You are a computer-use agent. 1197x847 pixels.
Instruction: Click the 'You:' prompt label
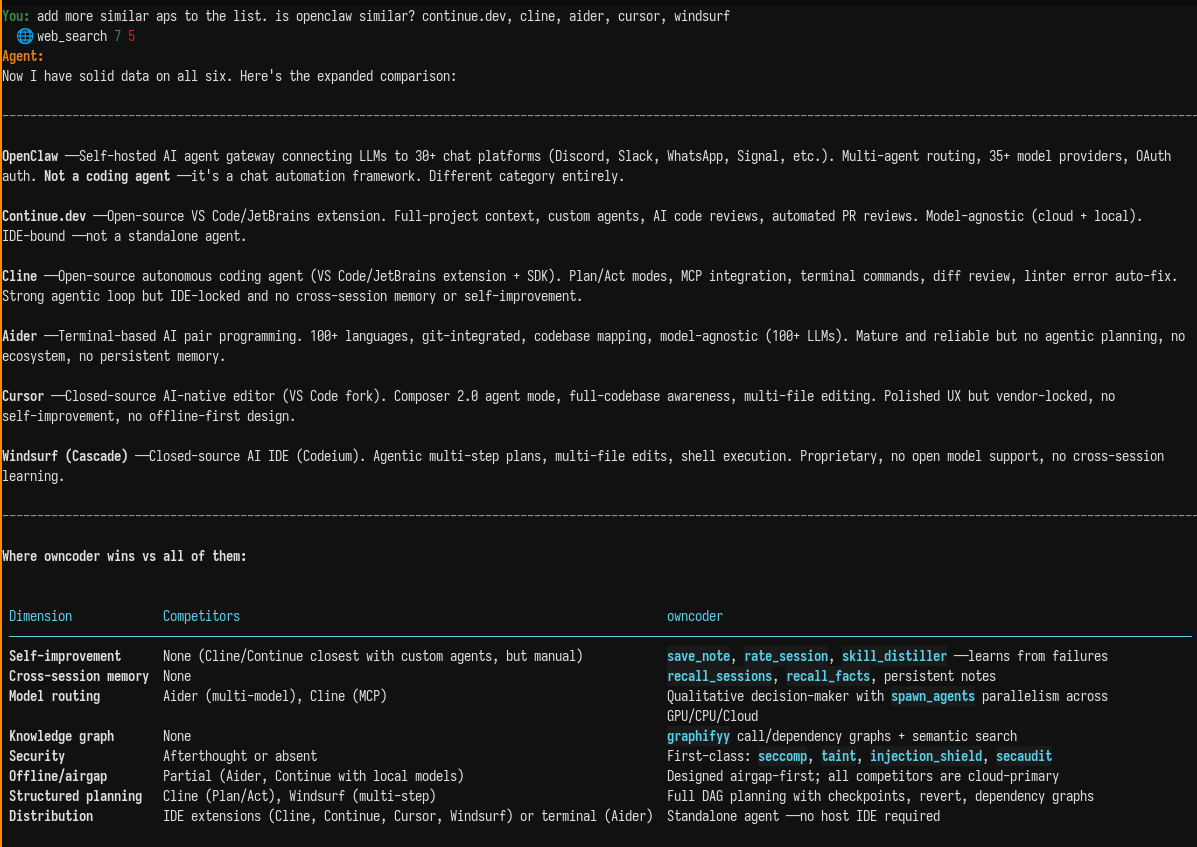click(x=15, y=16)
